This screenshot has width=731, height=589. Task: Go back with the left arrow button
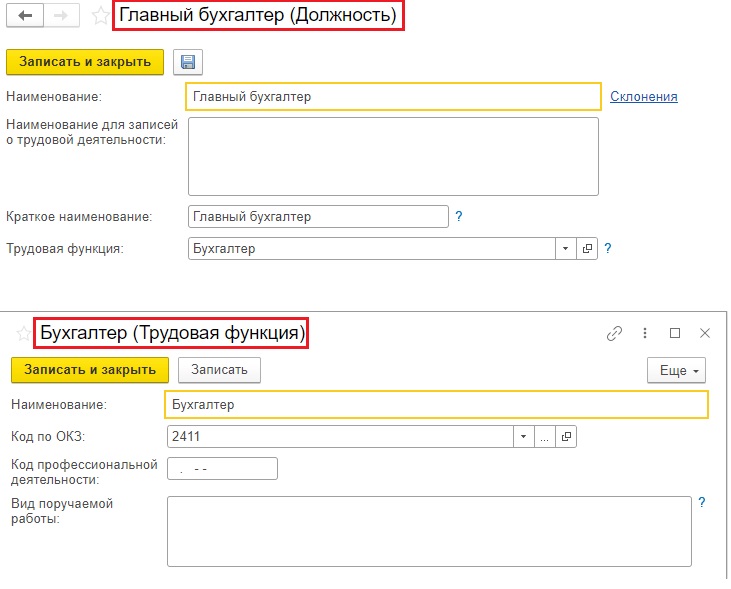tap(25, 16)
